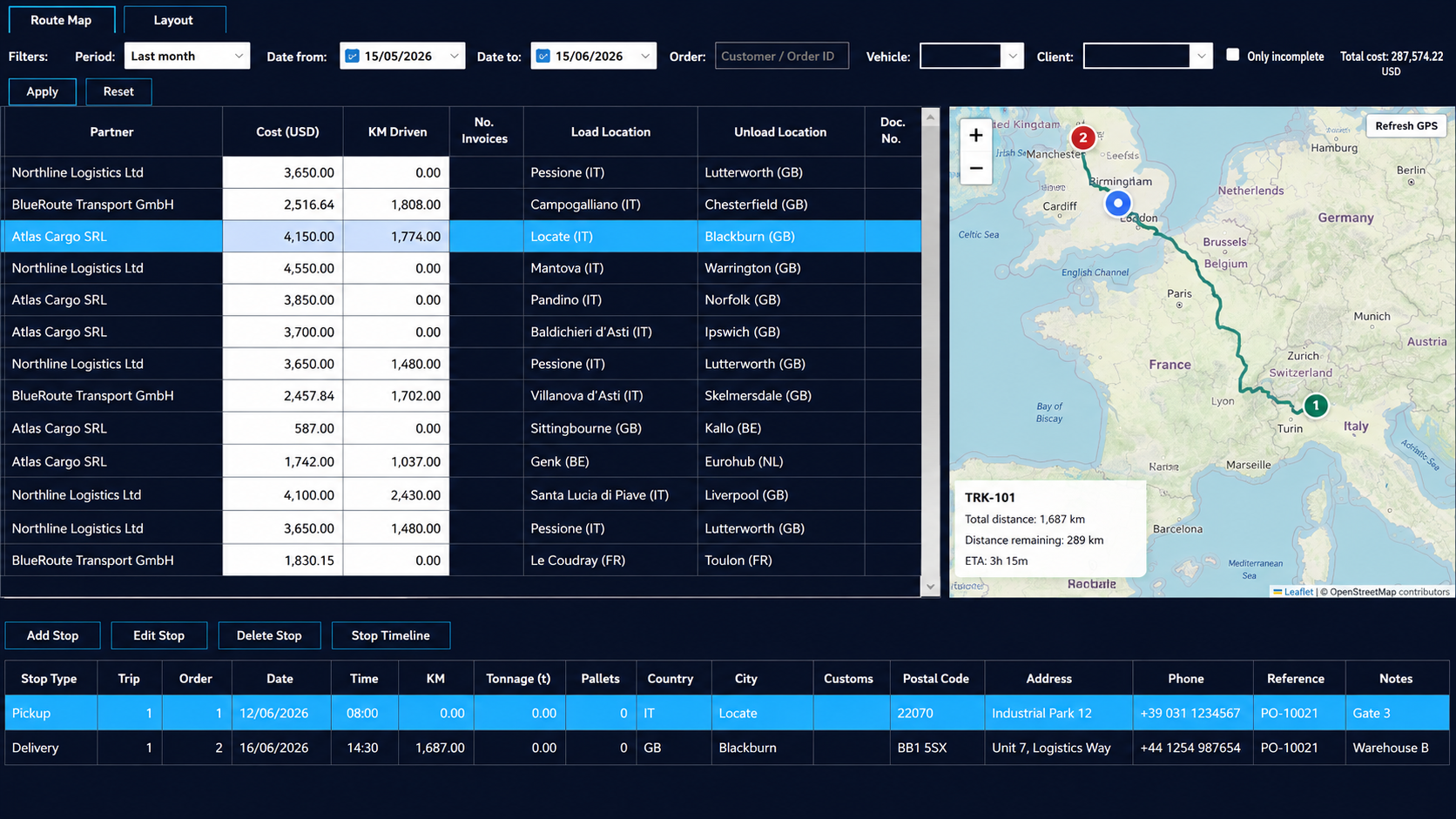The height and width of the screenshot is (819, 1456).
Task: Click the Refresh GPS button
Action: [x=1405, y=125]
